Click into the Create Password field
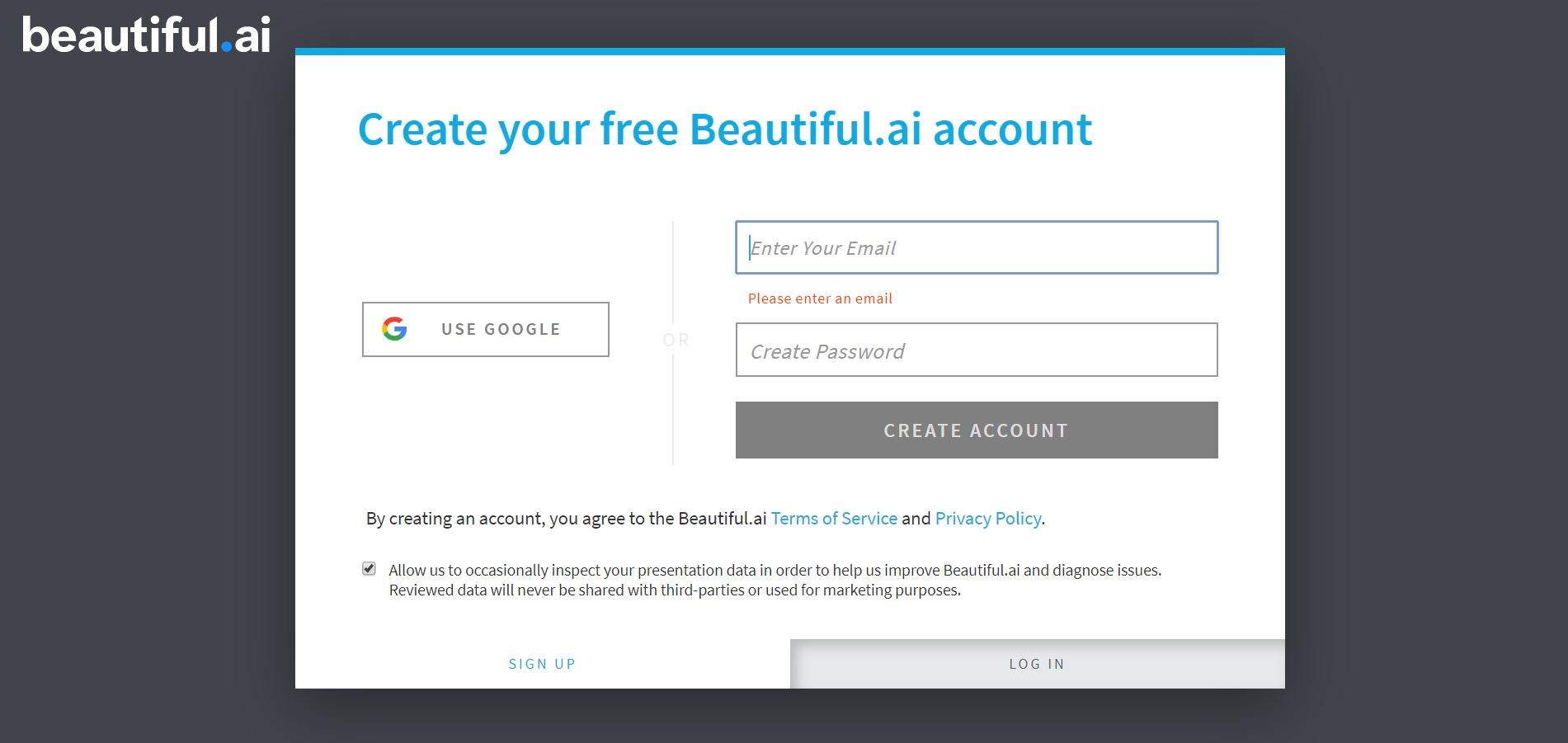1568x743 pixels. click(976, 350)
